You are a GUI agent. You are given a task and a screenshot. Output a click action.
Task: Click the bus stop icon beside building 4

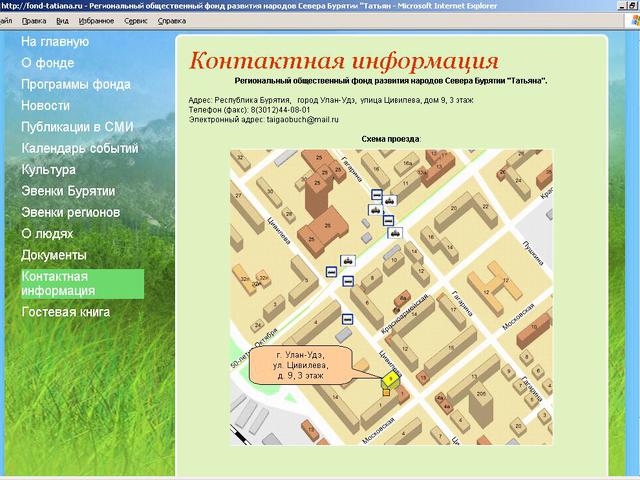coord(347,319)
